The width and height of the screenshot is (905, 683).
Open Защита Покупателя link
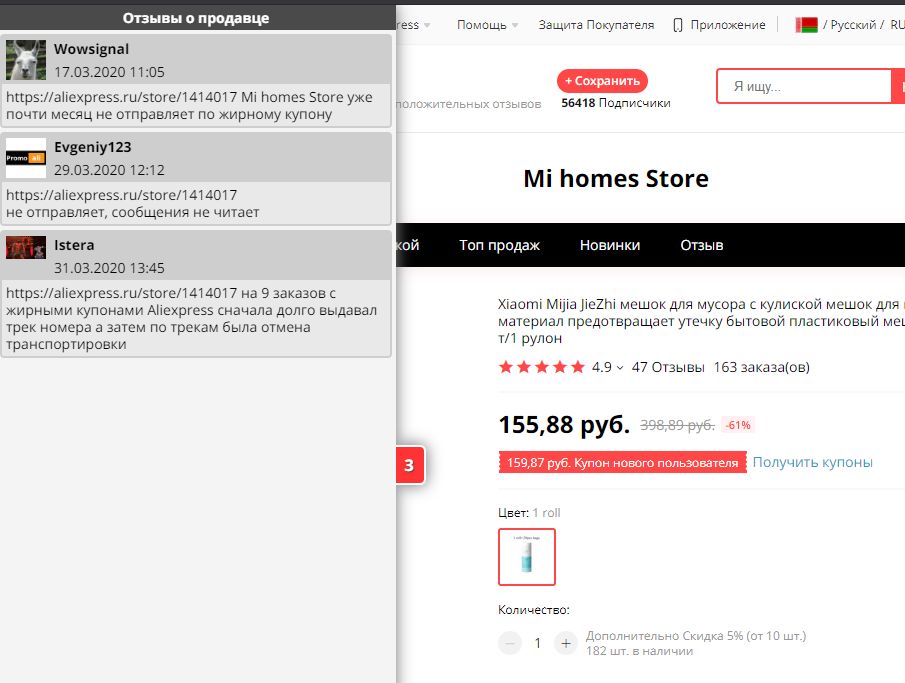click(x=596, y=25)
